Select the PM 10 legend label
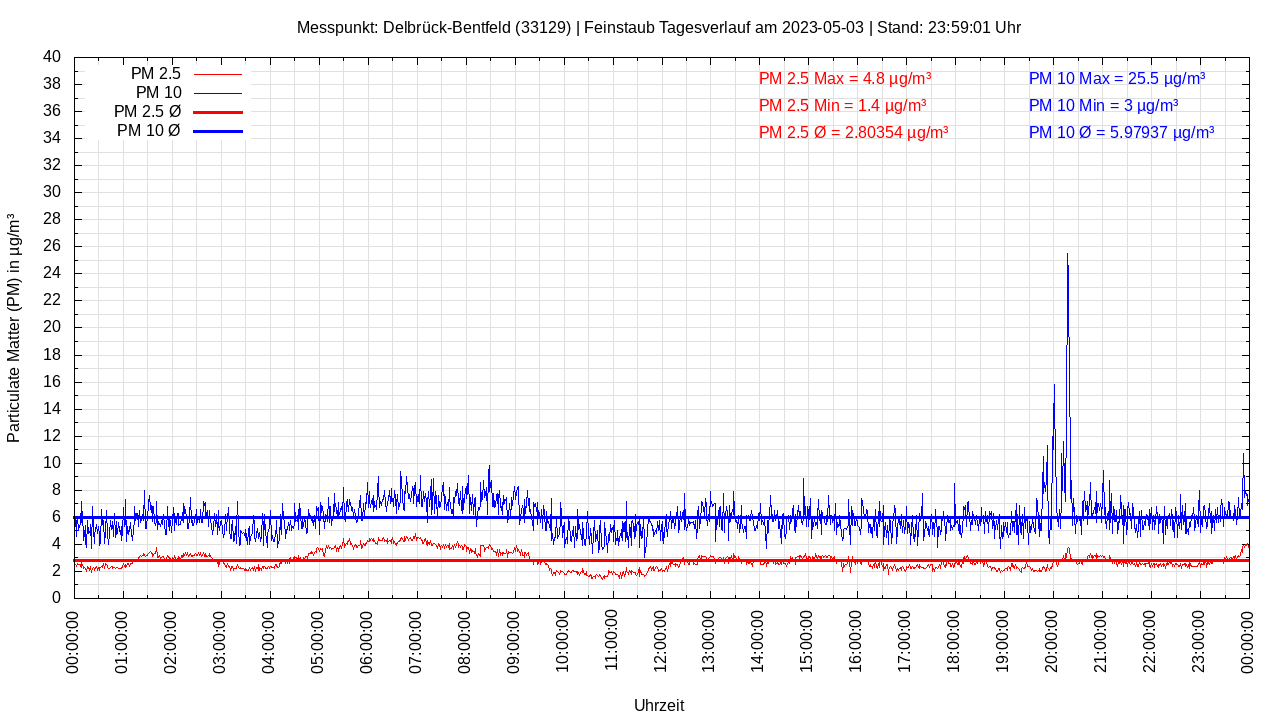The image size is (1280, 720). pyautogui.click(x=158, y=93)
